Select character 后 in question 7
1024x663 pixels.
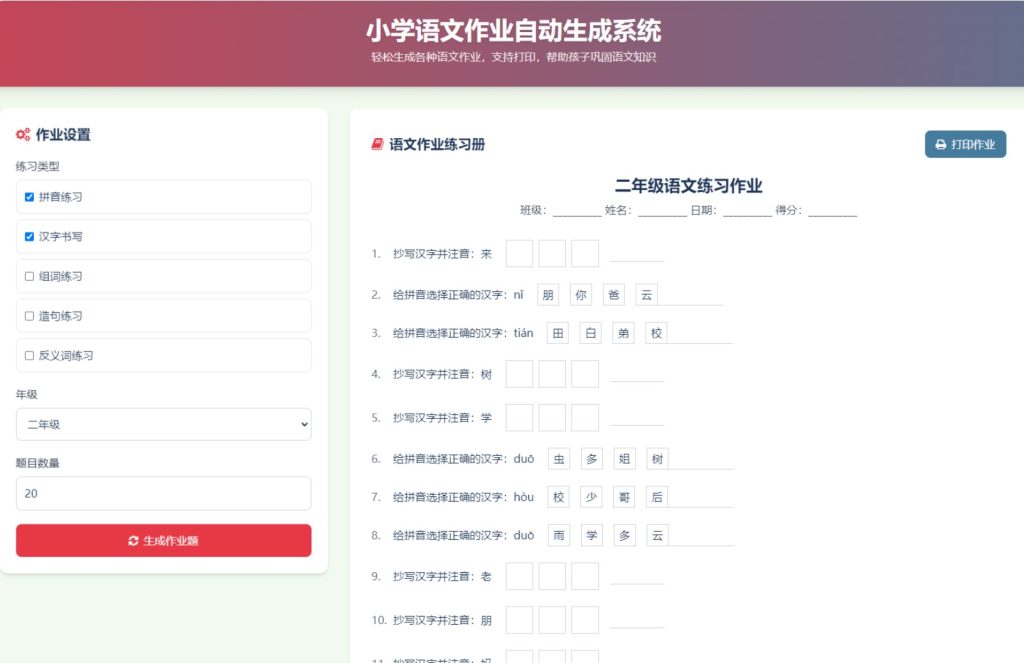click(x=656, y=497)
